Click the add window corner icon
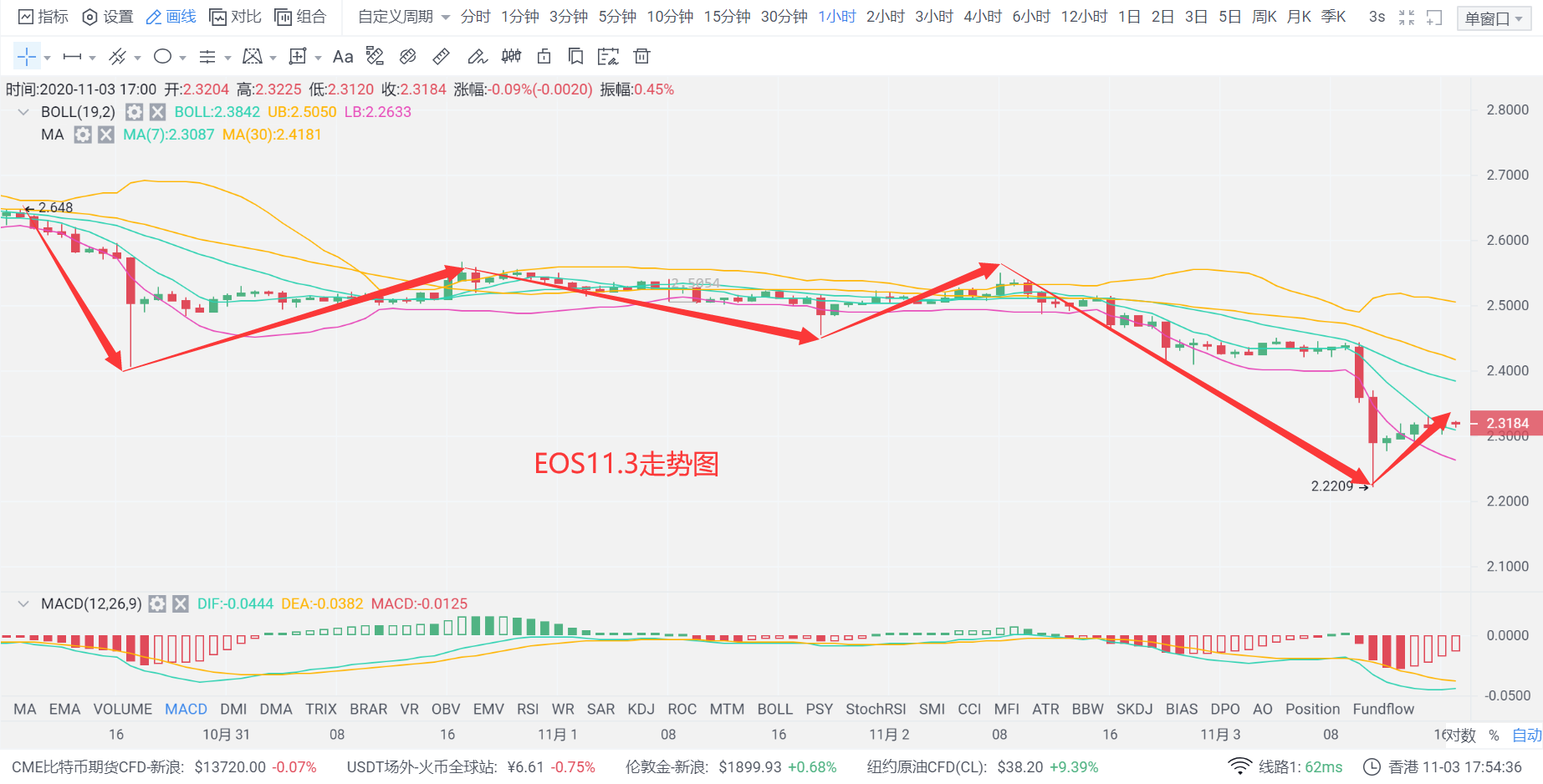Screen dimensions: 1543x784 (1434, 17)
